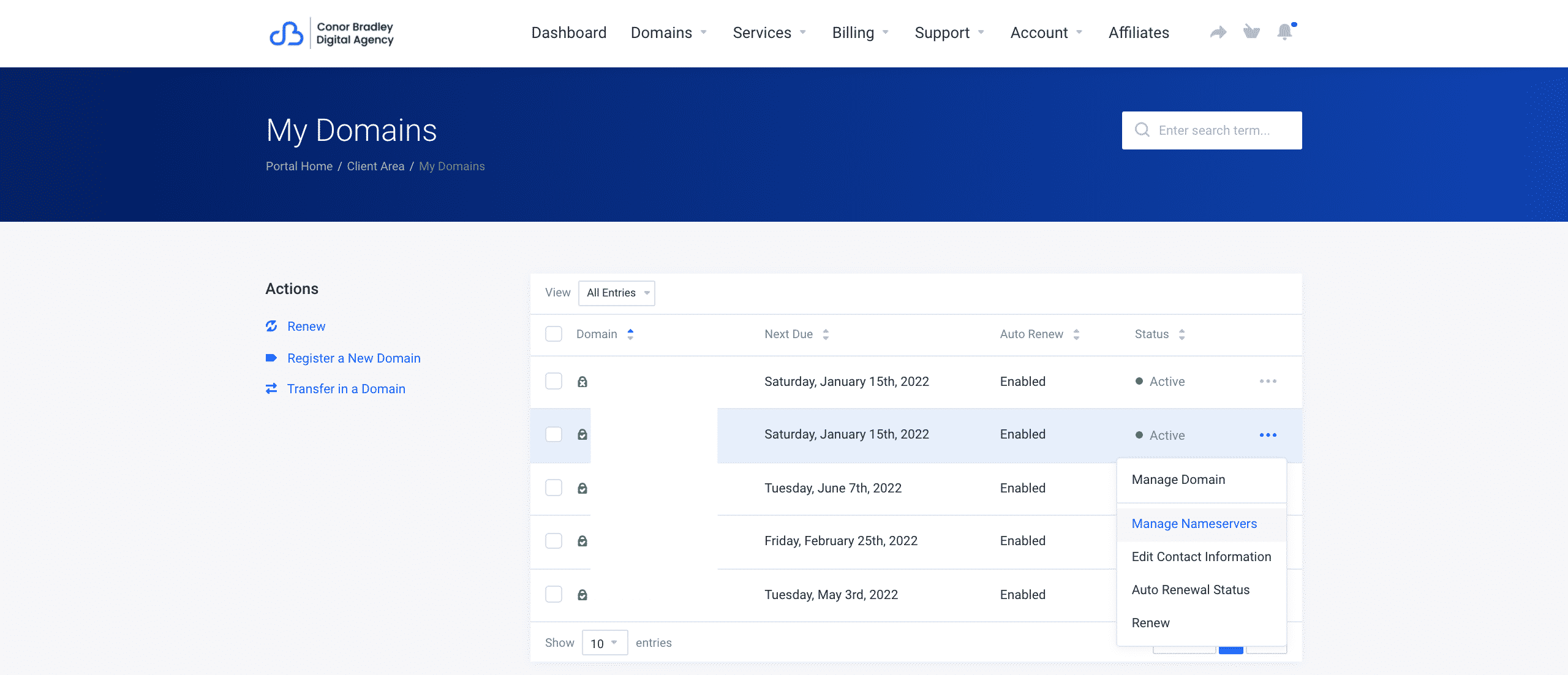Click the lock icon in May 3rd row
The width and height of the screenshot is (1568, 675).
click(582, 595)
